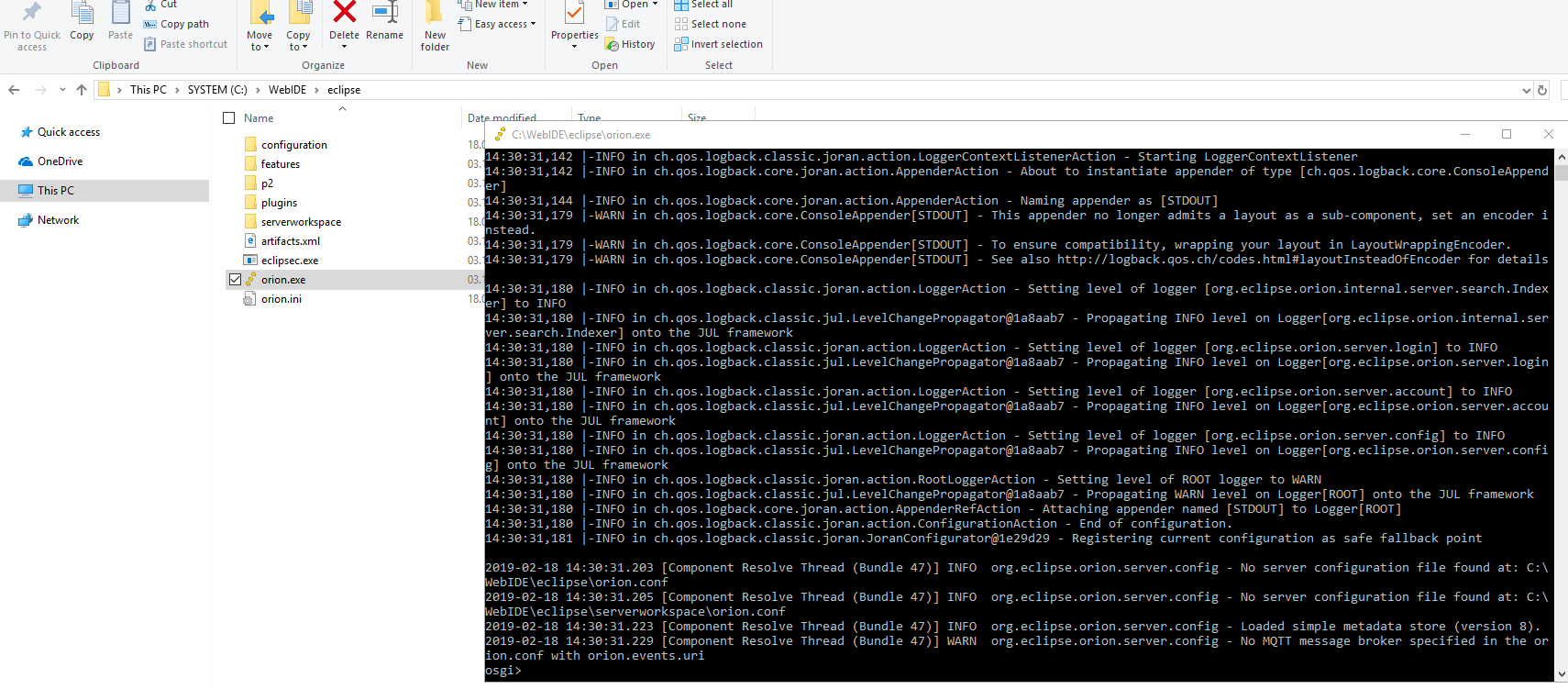Select orion.exe file

point(282,280)
